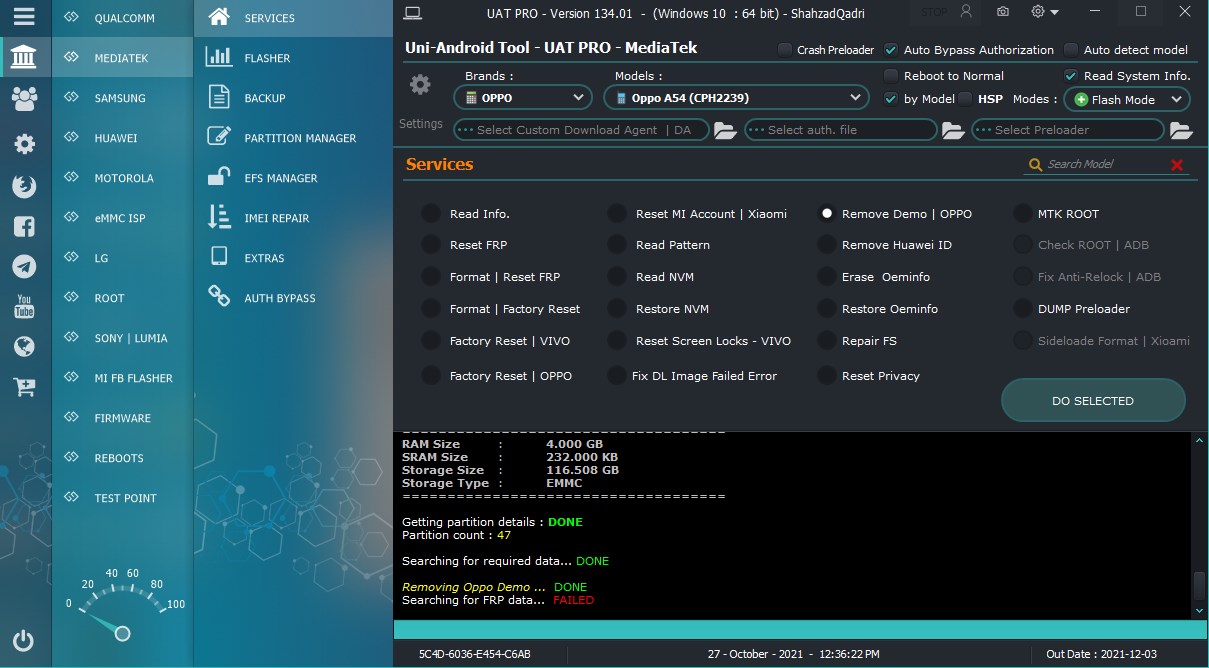
Task: Open the Telegram sidebar icon
Action: [24, 266]
